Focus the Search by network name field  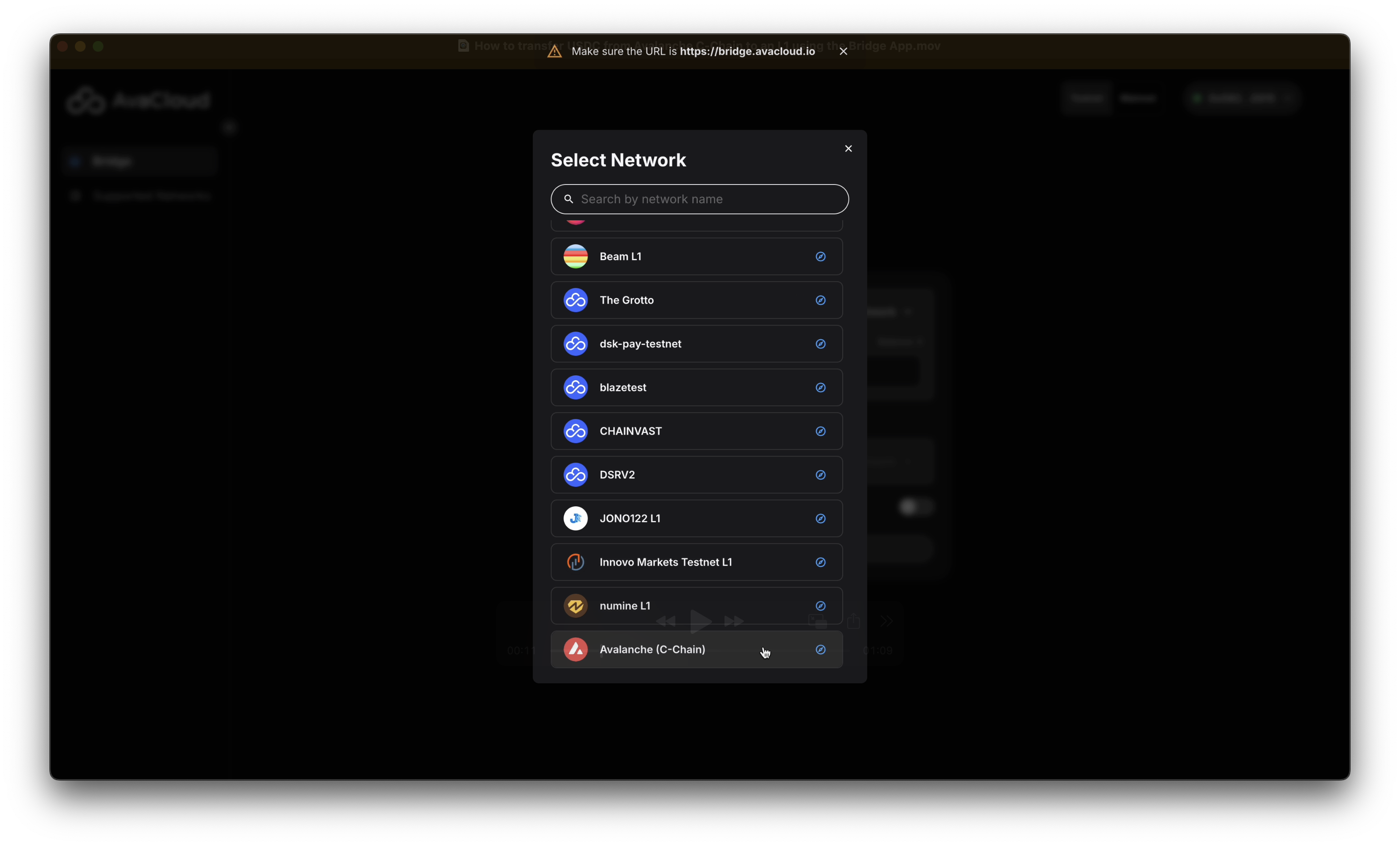point(704,199)
